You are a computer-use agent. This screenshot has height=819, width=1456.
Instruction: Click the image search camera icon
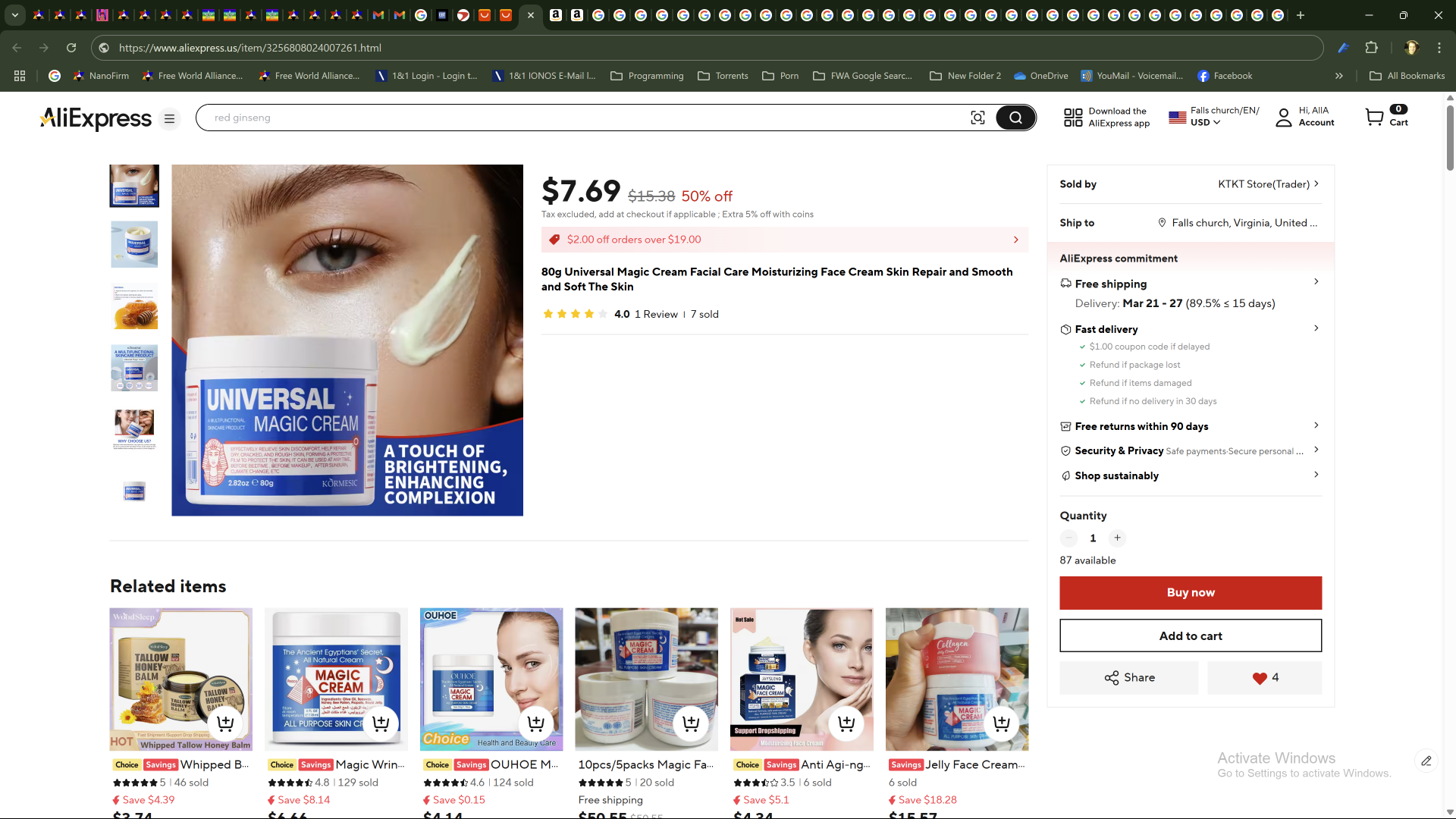[x=977, y=118]
